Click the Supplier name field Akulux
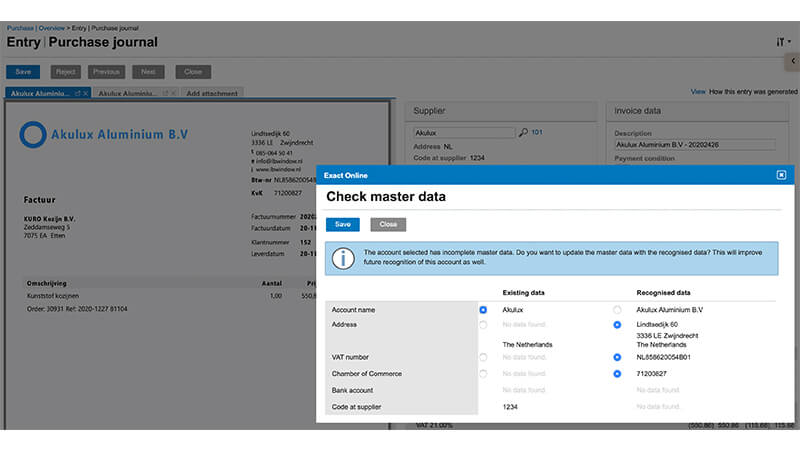This screenshot has height=450, width=800. coord(464,133)
